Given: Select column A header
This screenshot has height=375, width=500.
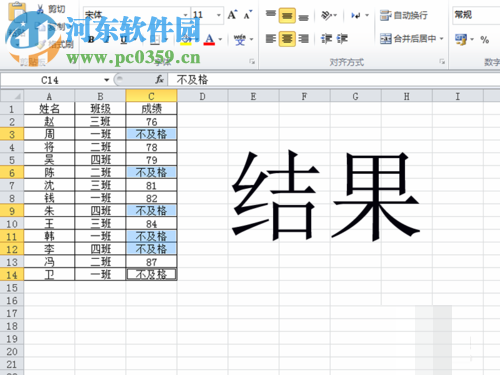Looking at the screenshot, I should point(49,96).
